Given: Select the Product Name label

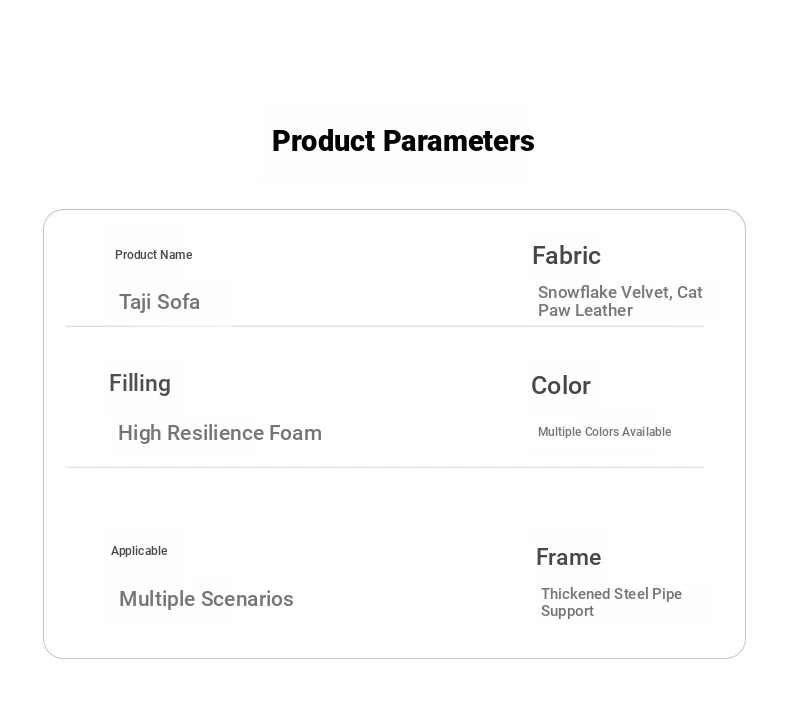Looking at the screenshot, I should tap(154, 255).
